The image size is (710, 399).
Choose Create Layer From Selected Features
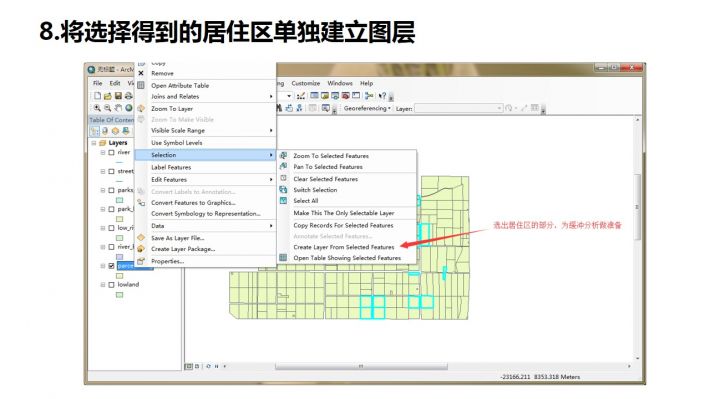click(344, 247)
